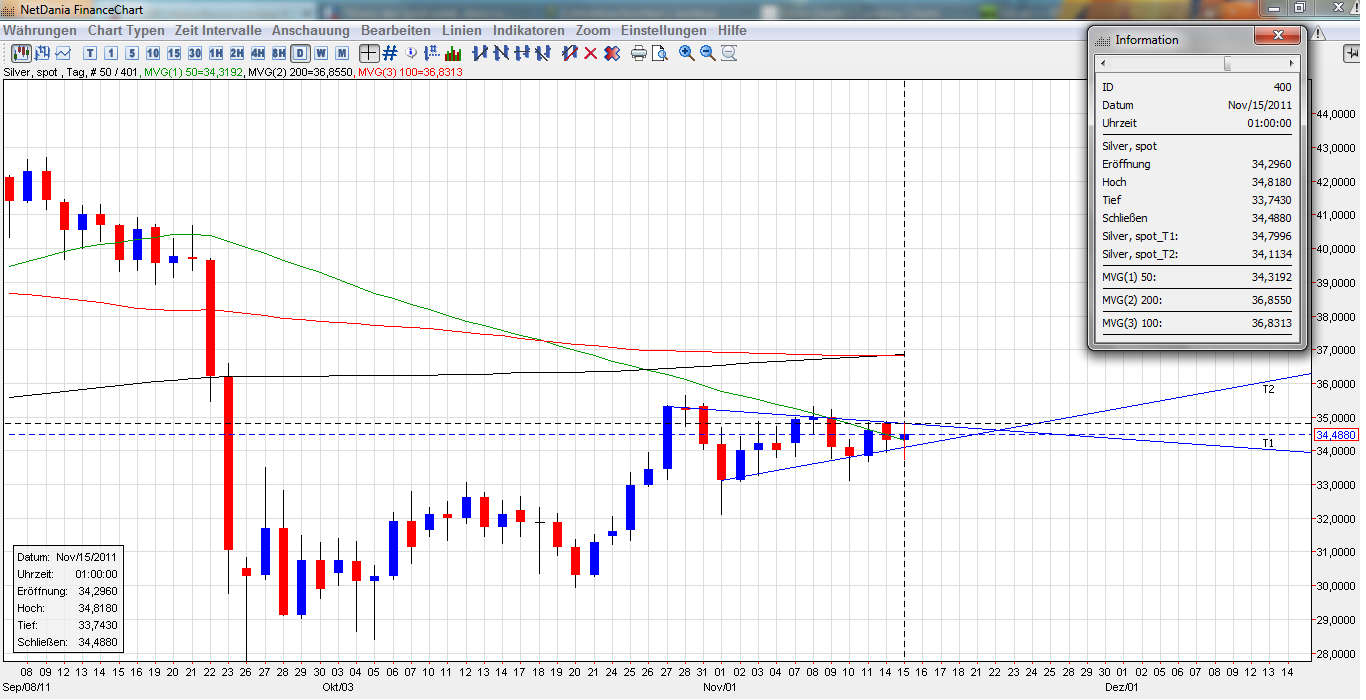Open the Zeit Intervalle menu
Viewport: 1366px width, 700px height.
click(218, 31)
